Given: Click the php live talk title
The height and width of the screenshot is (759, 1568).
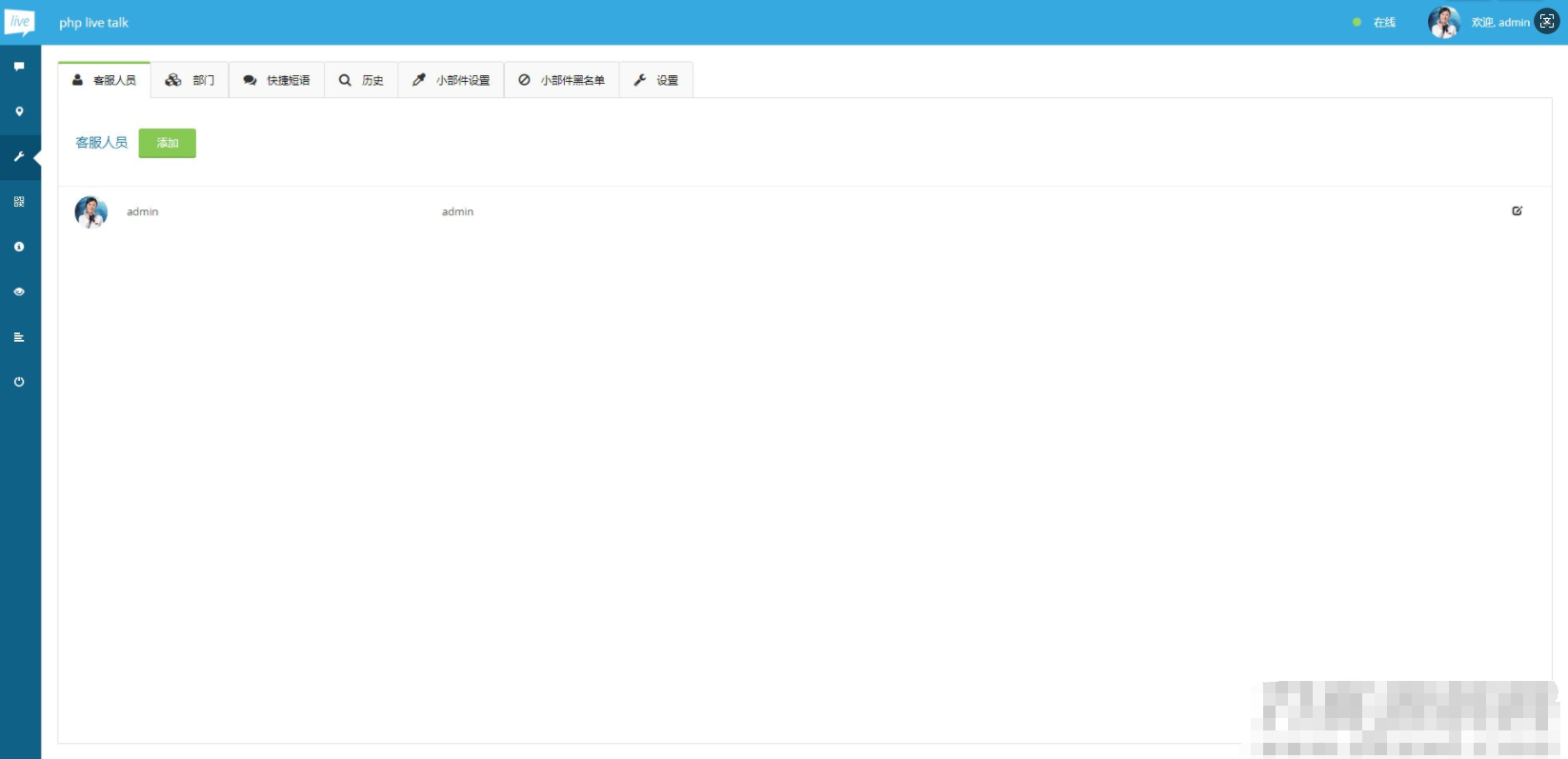Looking at the screenshot, I should pos(93,23).
